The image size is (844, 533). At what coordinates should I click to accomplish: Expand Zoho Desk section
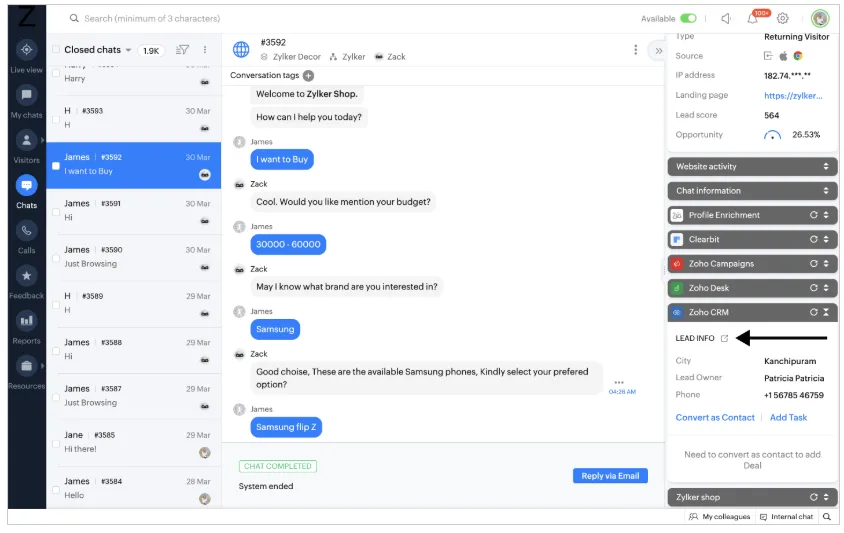coord(826,288)
